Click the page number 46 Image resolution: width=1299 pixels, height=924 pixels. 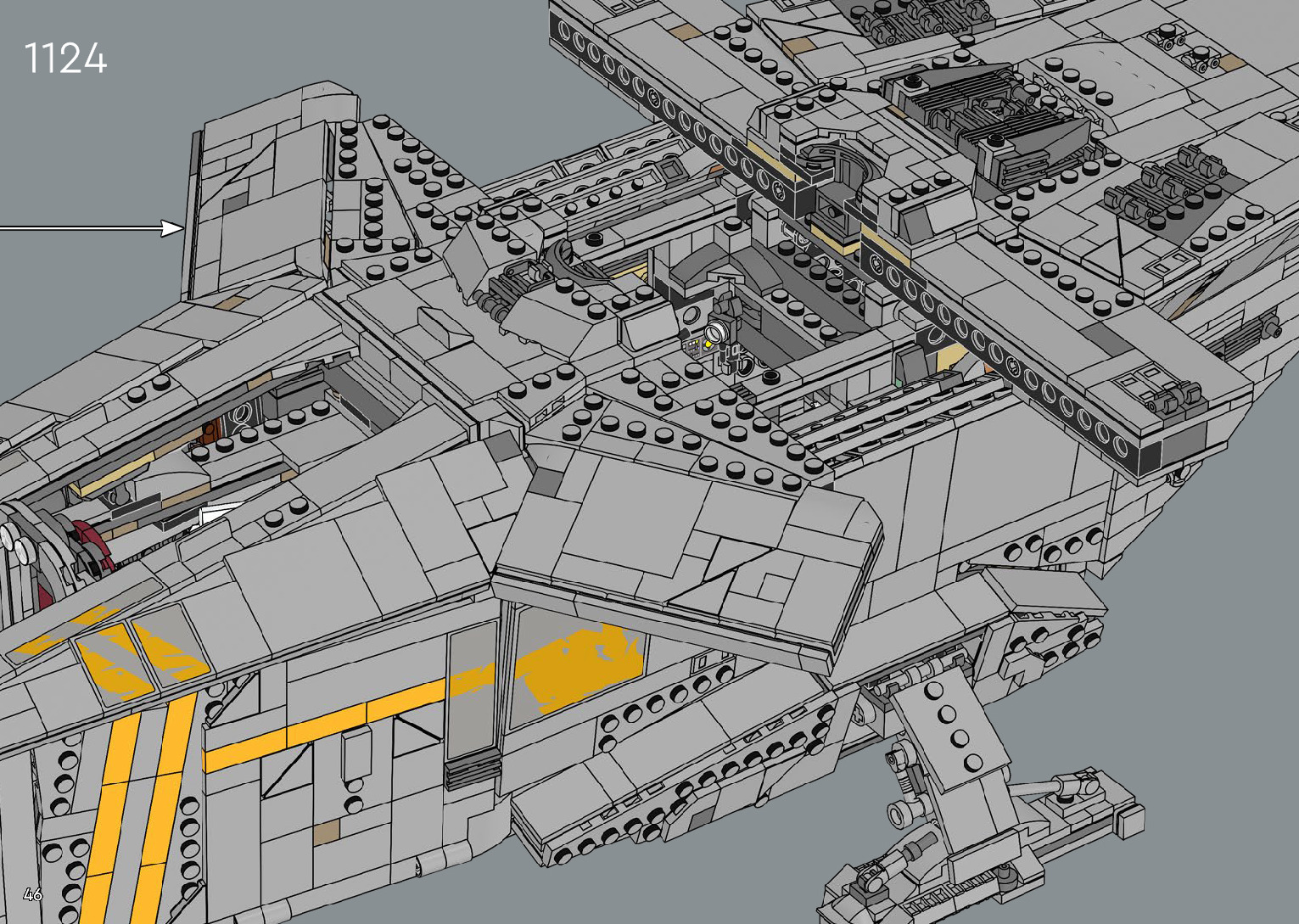click(32, 894)
